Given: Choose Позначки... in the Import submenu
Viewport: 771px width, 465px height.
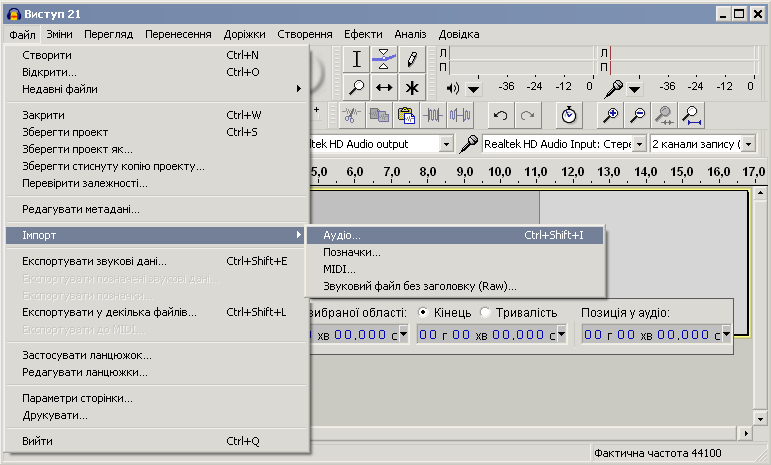Looking at the screenshot, I should [x=455, y=252].
